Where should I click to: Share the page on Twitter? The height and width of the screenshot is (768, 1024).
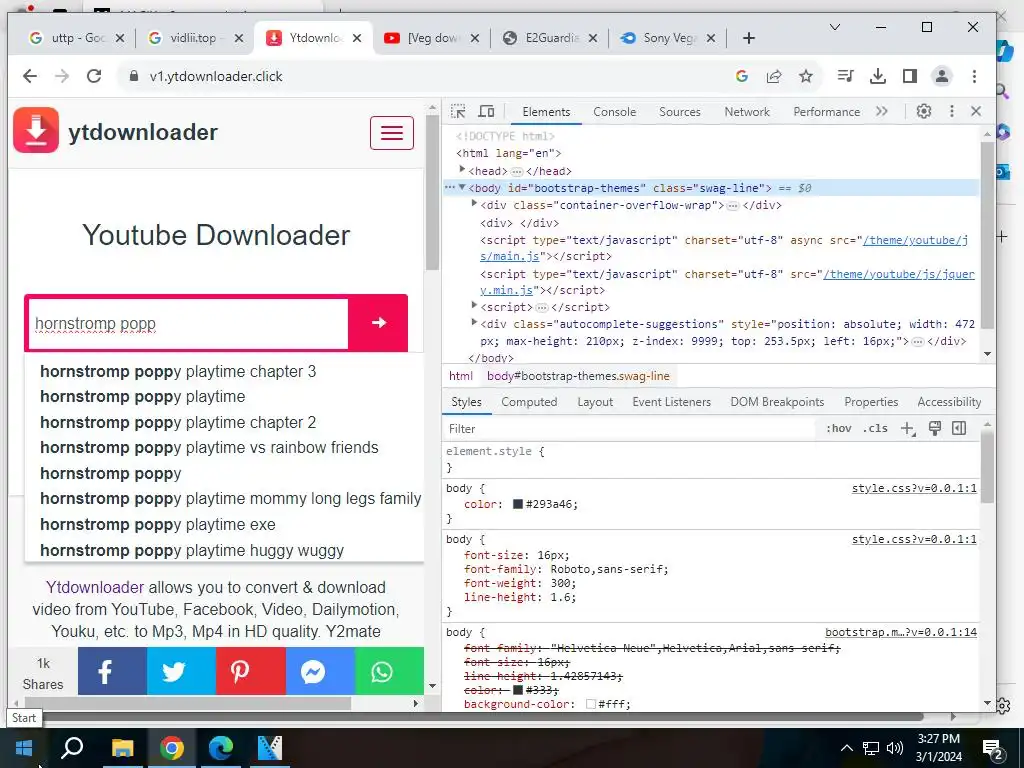point(181,671)
